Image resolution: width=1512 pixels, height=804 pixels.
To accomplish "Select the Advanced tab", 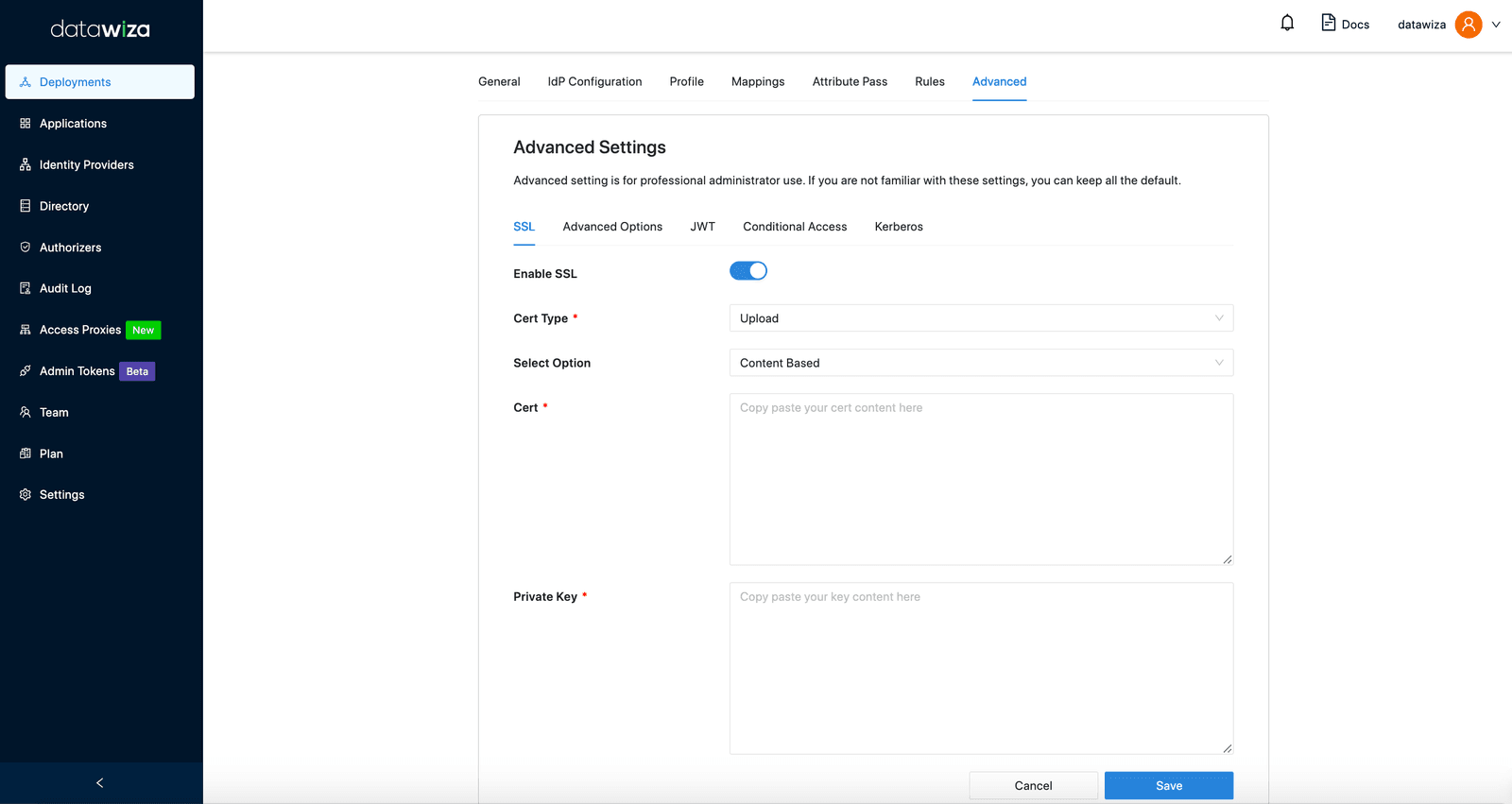I will coord(999,81).
